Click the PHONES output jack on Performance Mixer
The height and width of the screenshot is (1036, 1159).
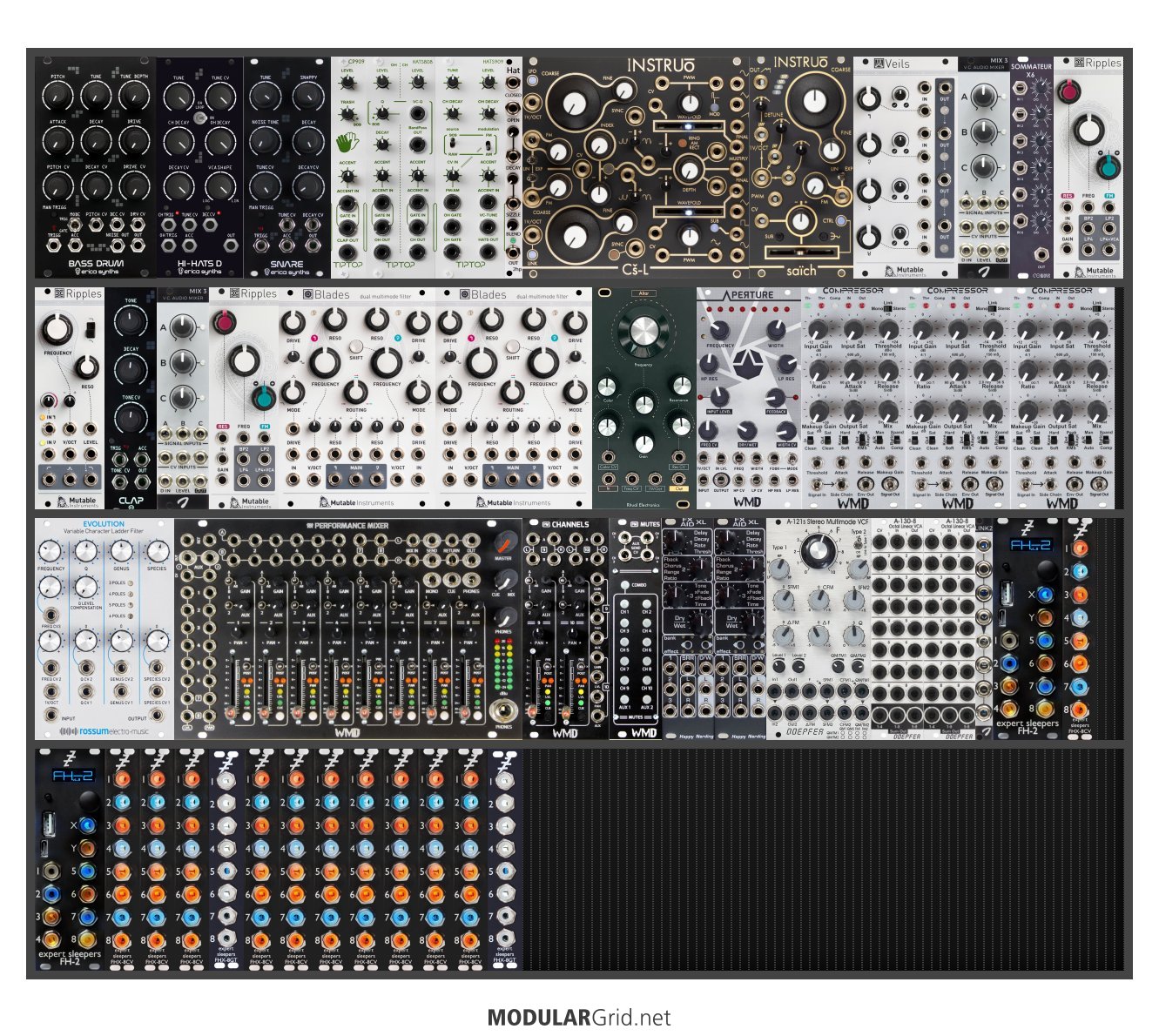503,710
